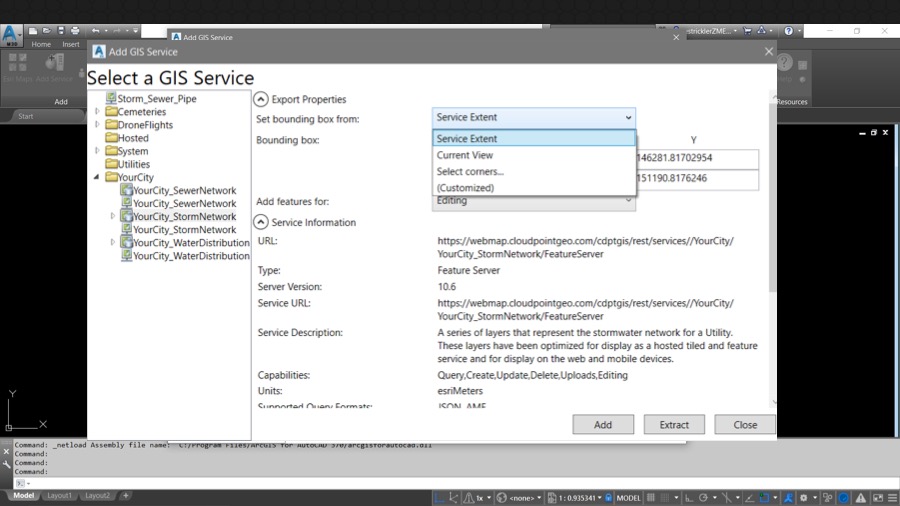Select the Utilities folder
The width and height of the screenshot is (900, 506).
pyautogui.click(x=128, y=164)
